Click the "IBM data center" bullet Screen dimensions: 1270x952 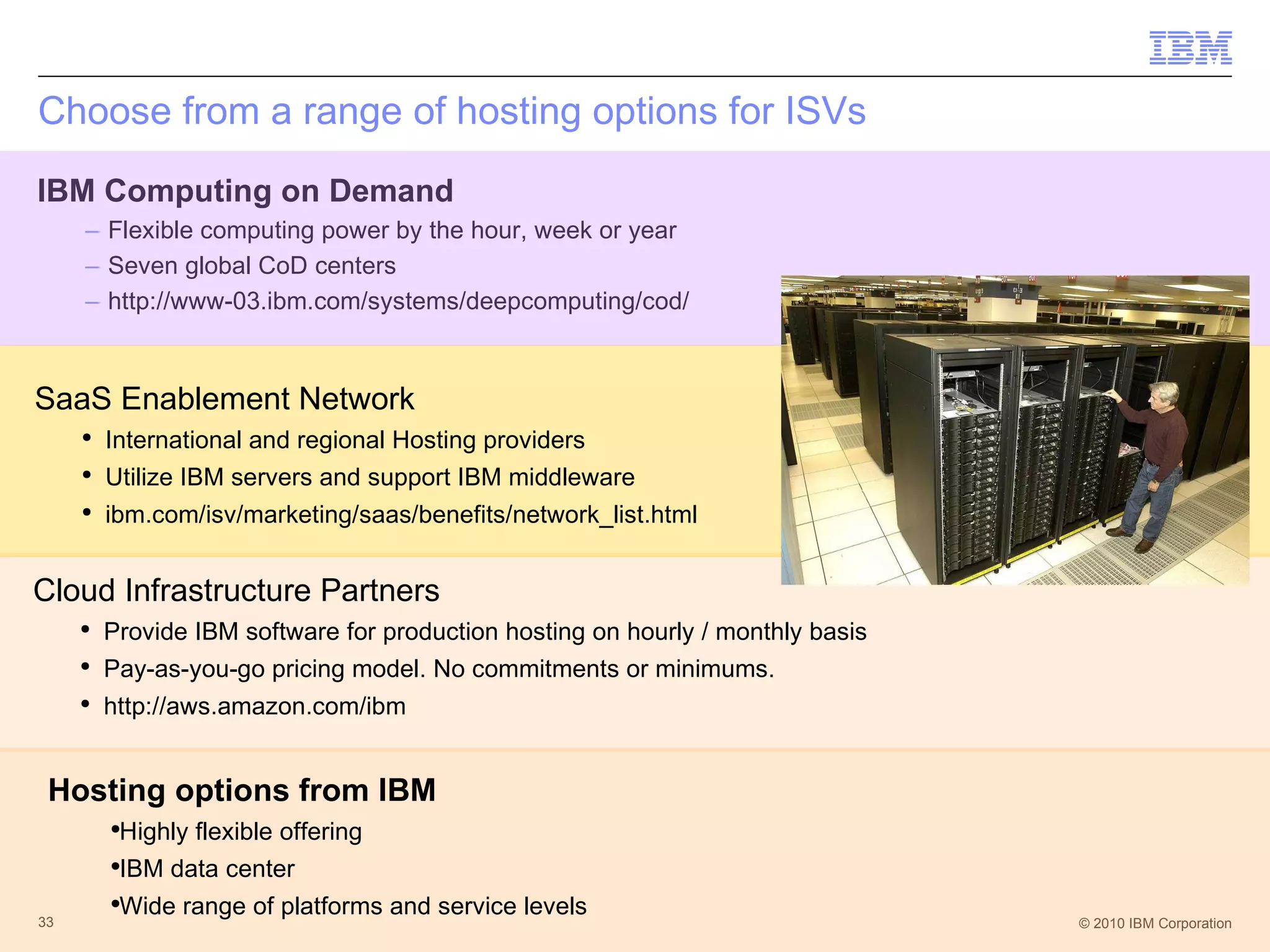click(x=206, y=869)
